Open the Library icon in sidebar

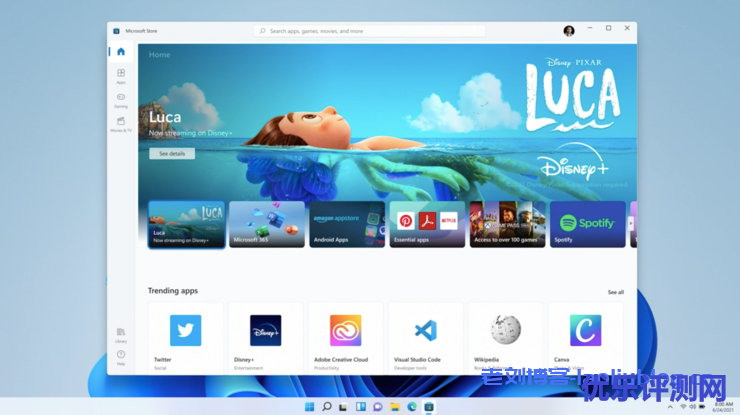pos(120,333)
